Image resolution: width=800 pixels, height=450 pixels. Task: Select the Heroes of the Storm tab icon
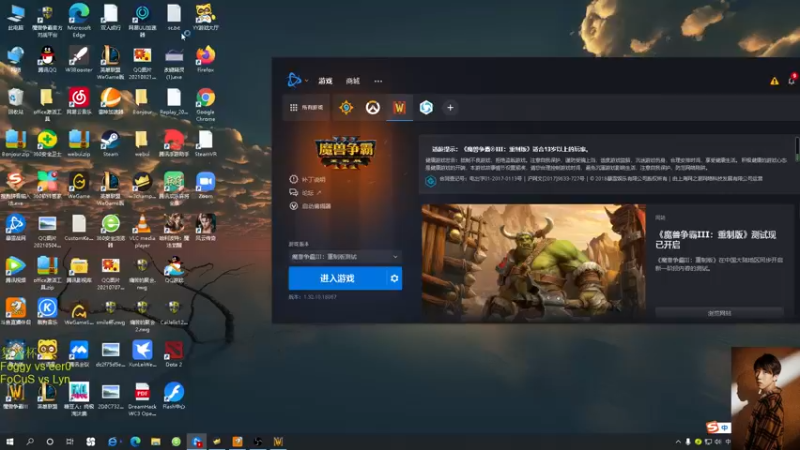click(x=426, y=107)
